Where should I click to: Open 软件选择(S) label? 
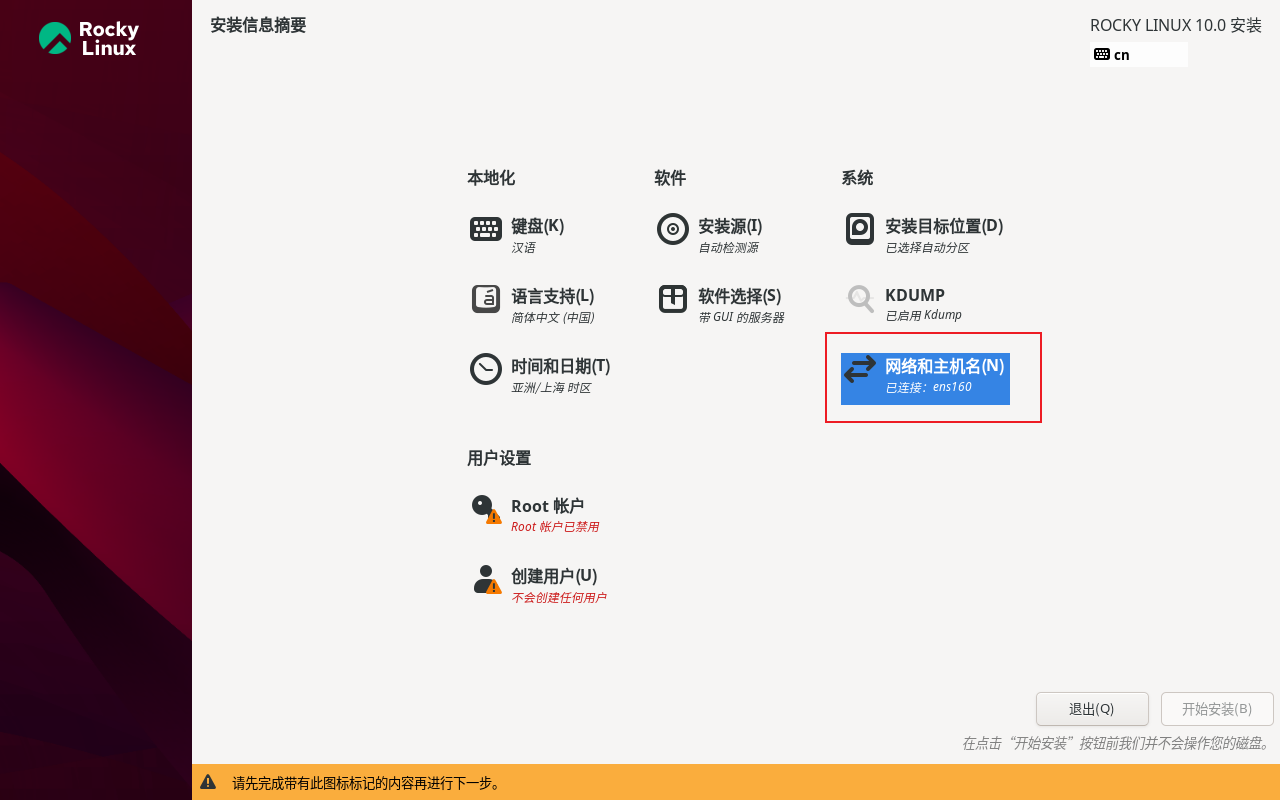point(740,296)
